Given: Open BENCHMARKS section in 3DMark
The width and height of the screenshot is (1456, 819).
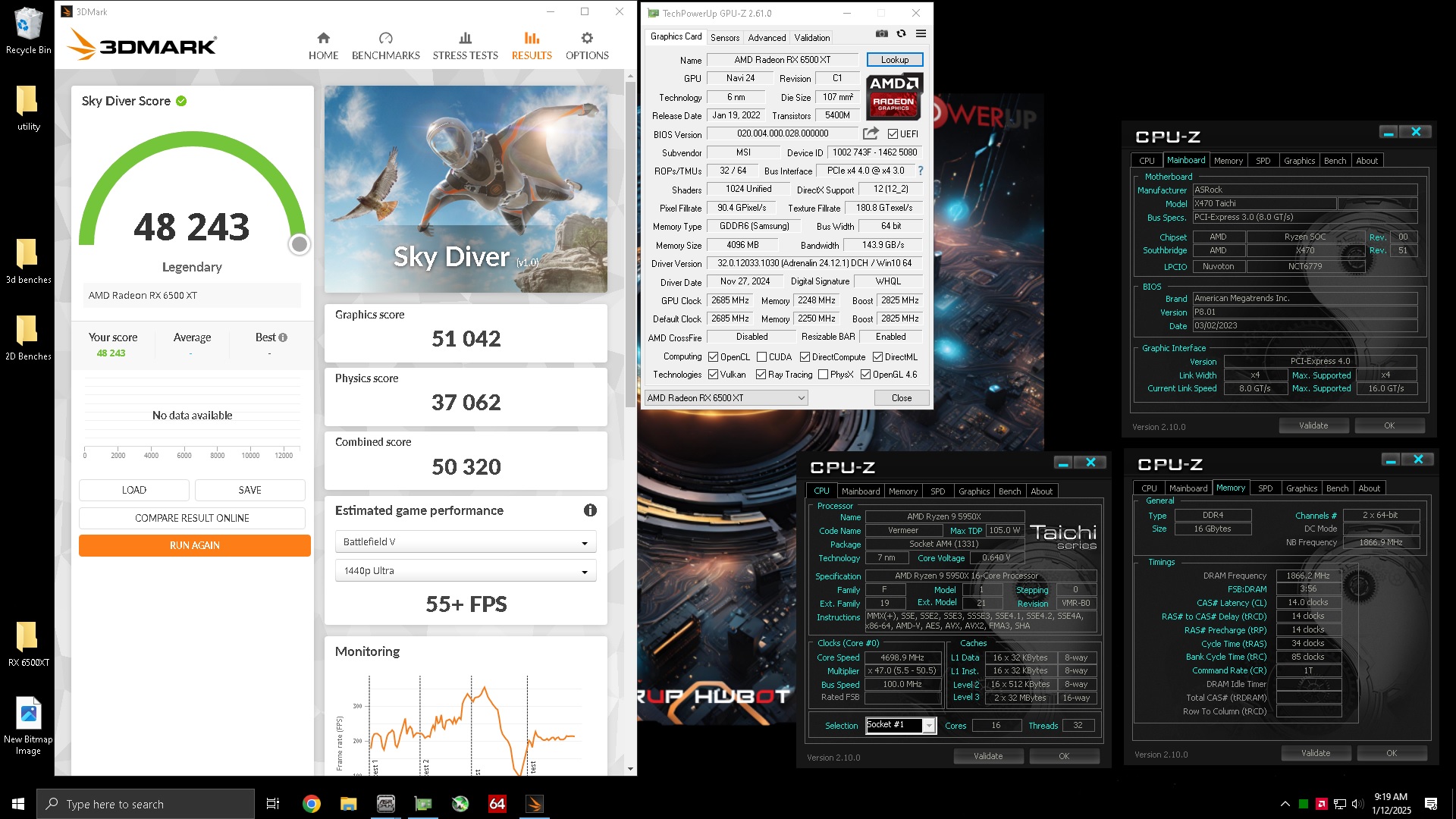Looking at the screenshot, I should [385, 46].
